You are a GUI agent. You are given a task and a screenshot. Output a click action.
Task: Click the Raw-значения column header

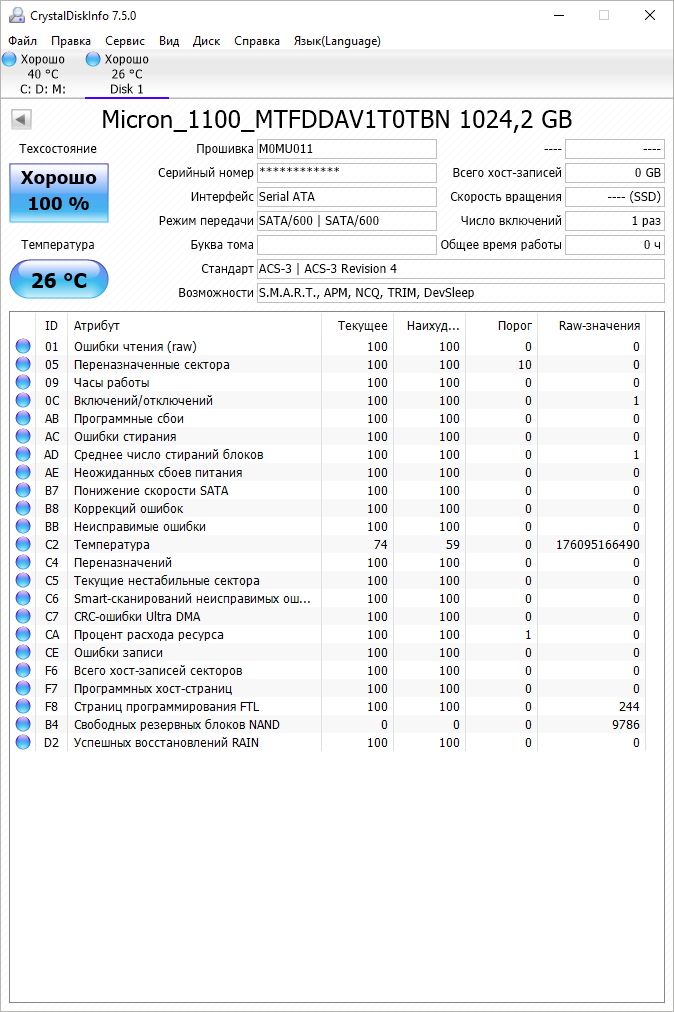tap(591, 326)
